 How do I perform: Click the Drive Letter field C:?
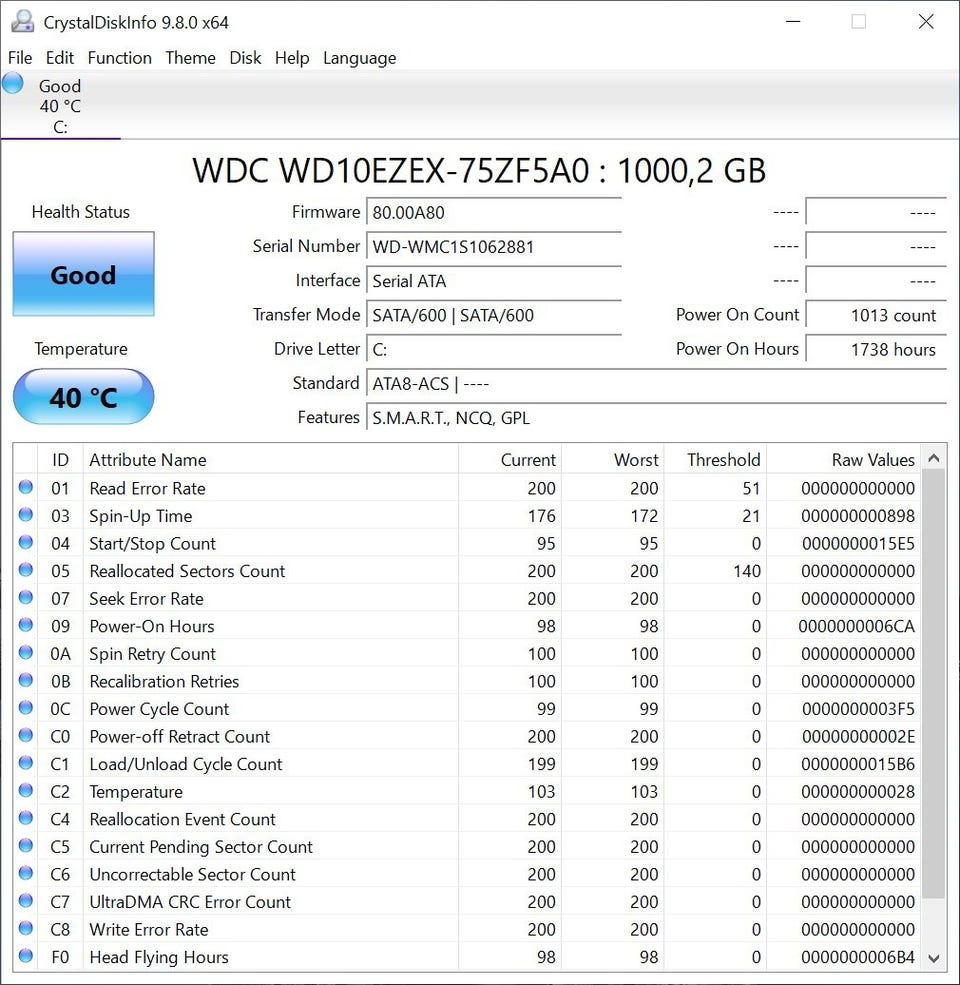494,349
